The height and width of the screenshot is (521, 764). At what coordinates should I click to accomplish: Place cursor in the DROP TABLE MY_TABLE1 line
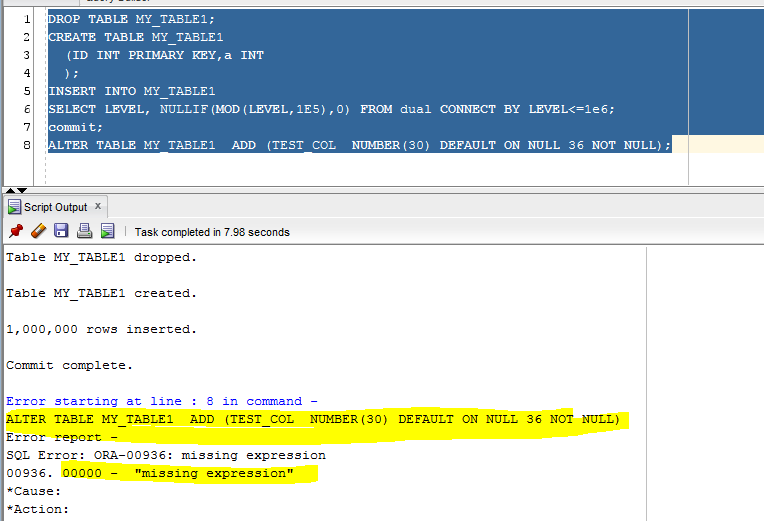click(x=131, y=19)
